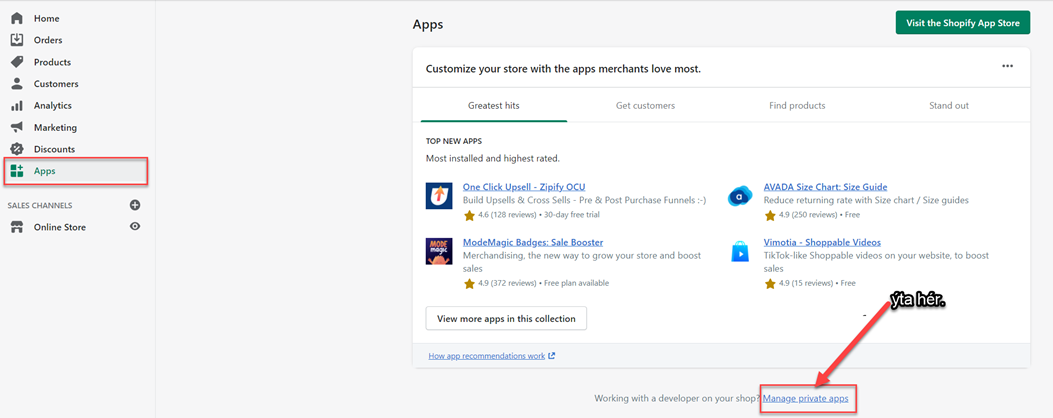Open Orders via its inbox icon
Screen dimensions: 1053x418
point(17,40)
